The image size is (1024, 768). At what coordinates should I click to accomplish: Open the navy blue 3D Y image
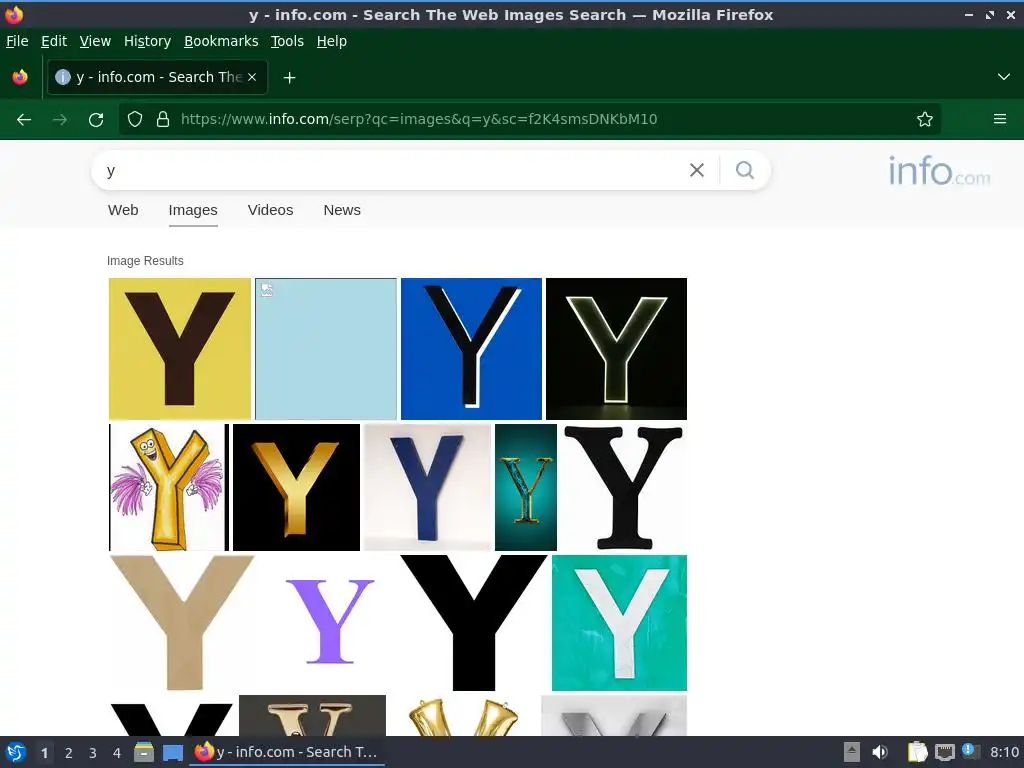tap(428, 487)
